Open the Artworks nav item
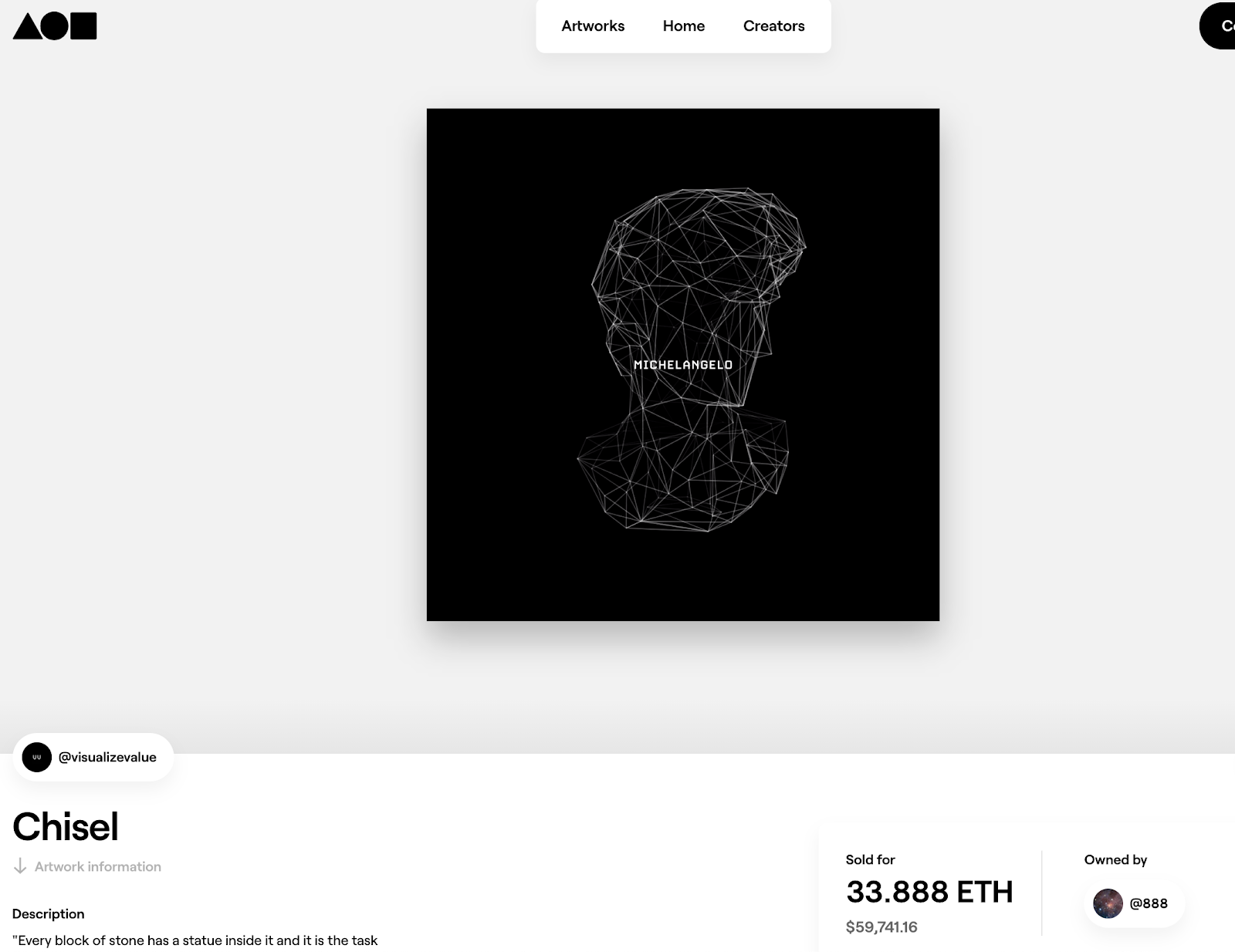This screenshot has width=1235, height=952. [593, 26]
